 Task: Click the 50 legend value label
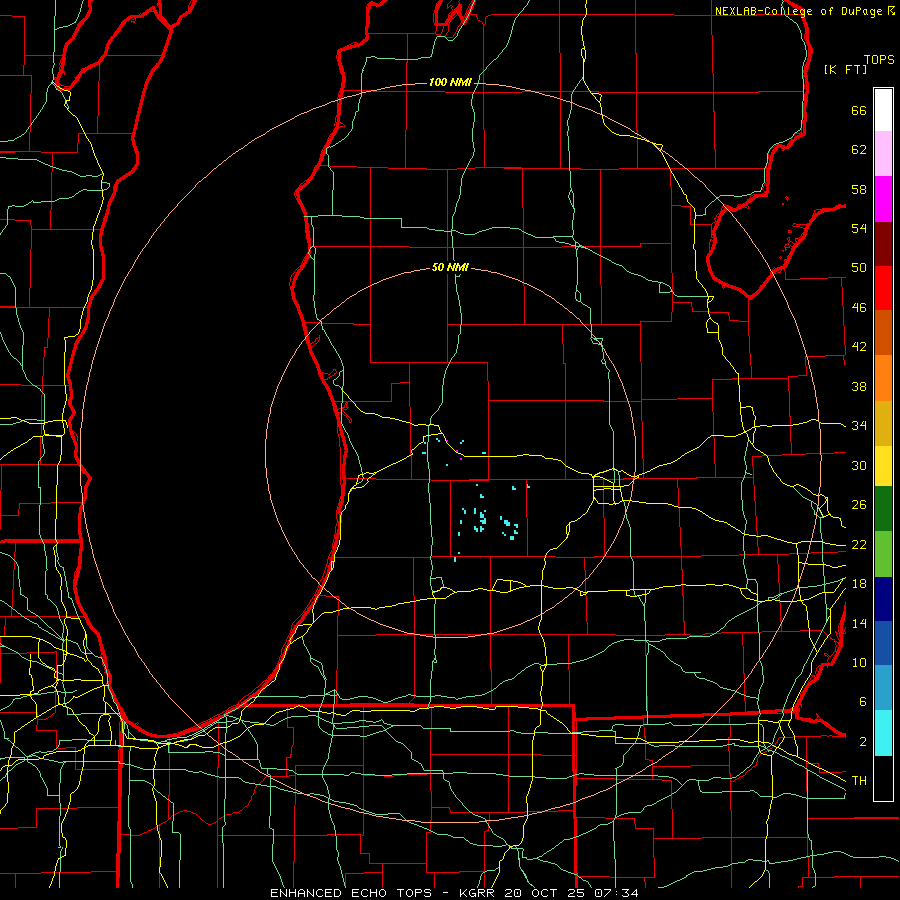(x=859, y=267)
